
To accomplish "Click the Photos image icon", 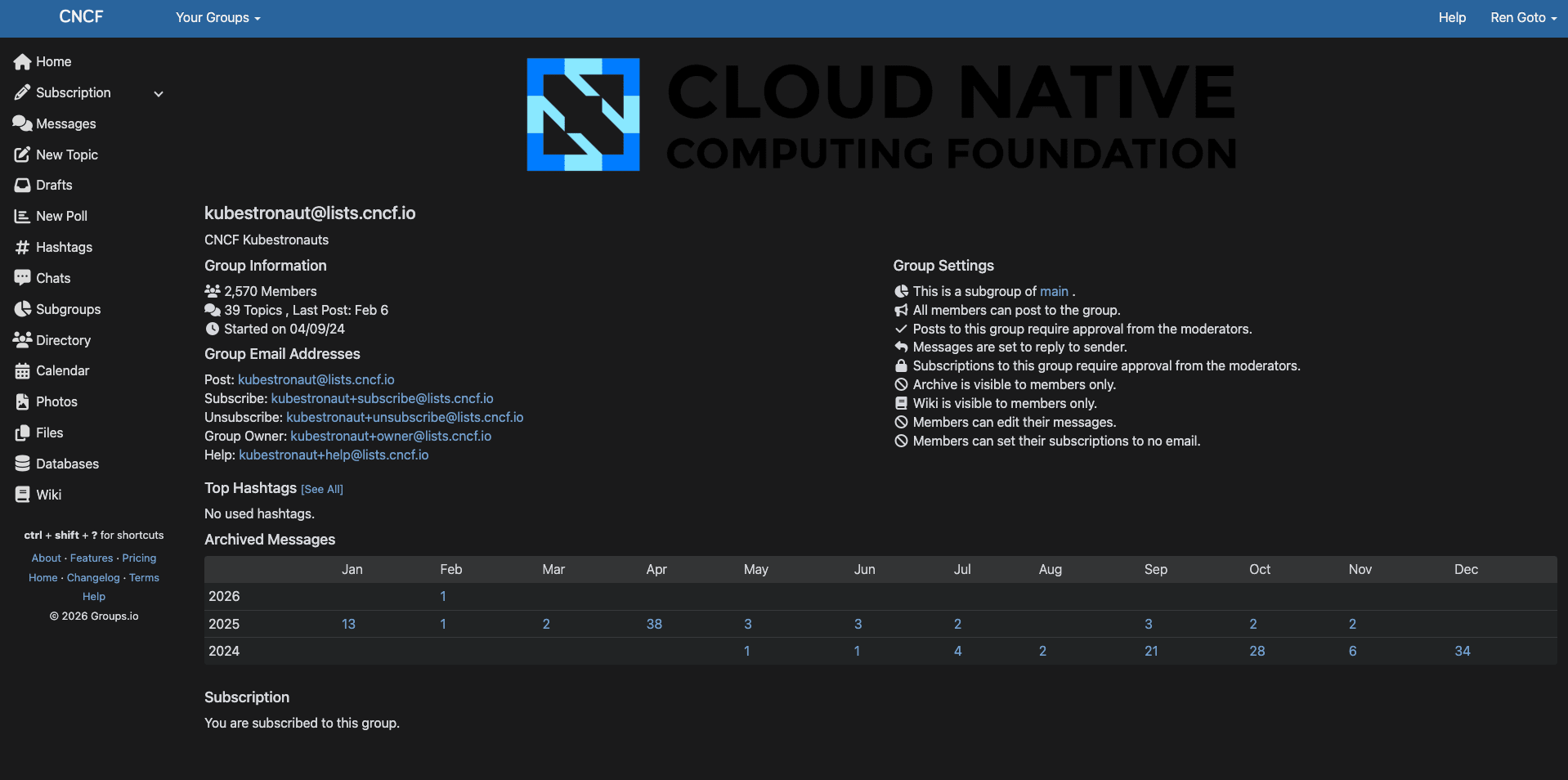I will point(23,401).
